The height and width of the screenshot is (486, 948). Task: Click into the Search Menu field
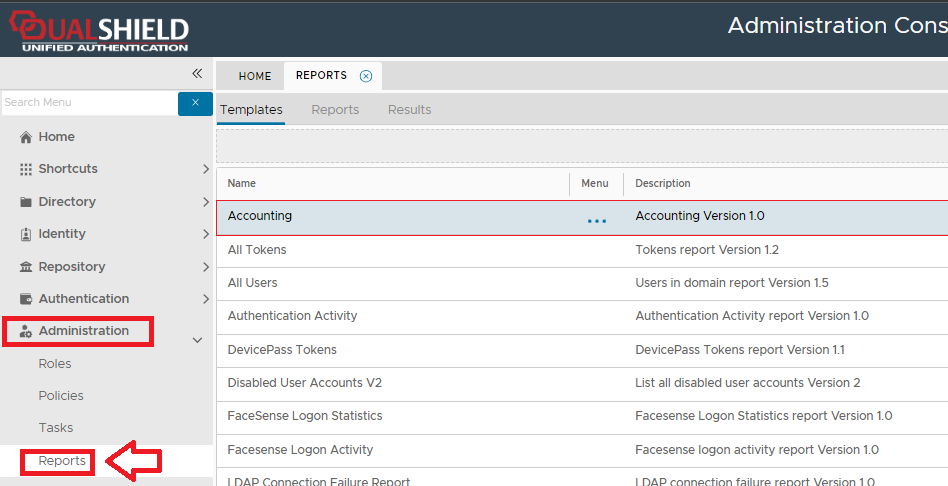[x=88, y=103]
